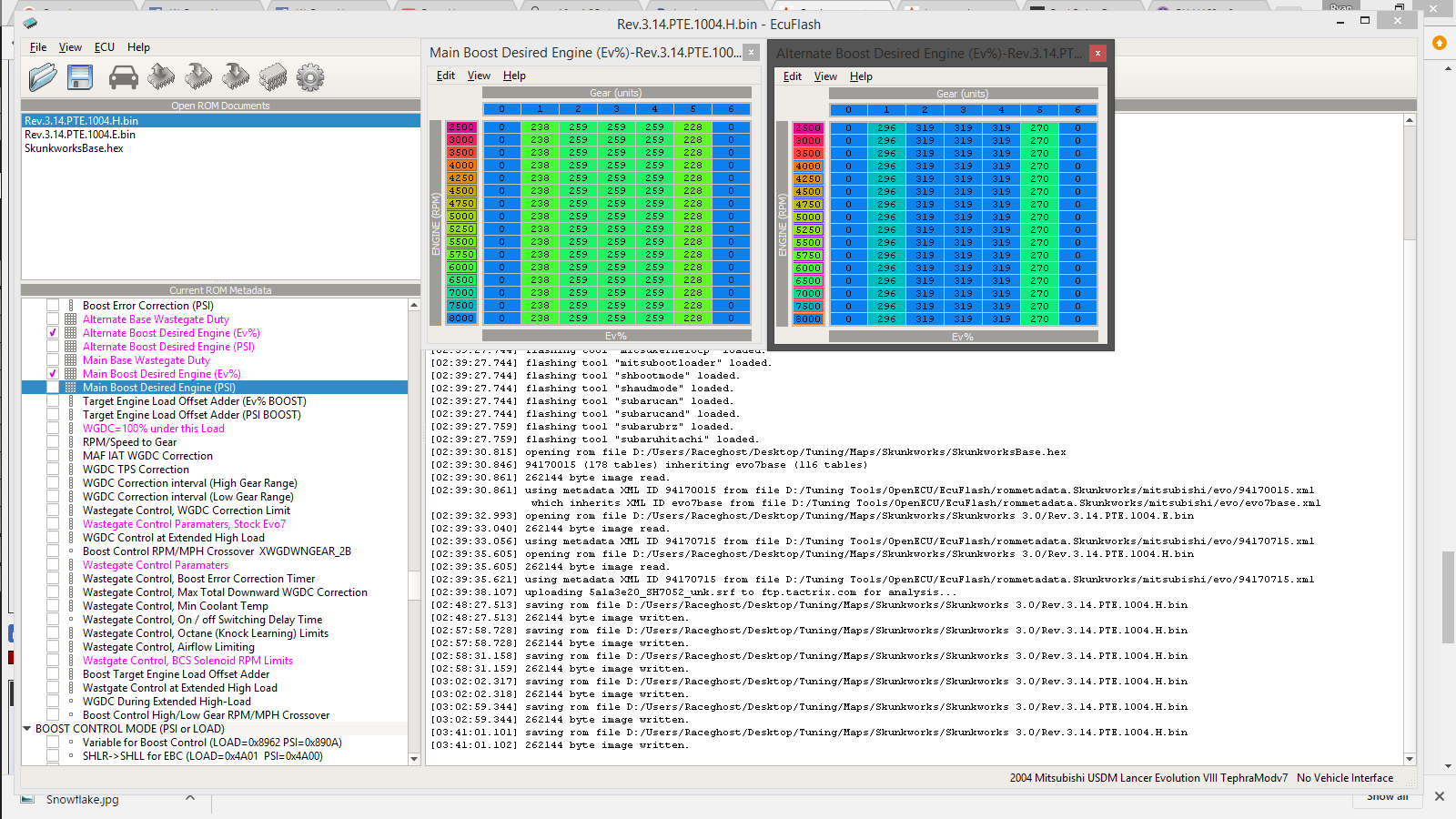The height and width of the screenshot is (819, 1456).
Task: Click the table grid icon beside Main Base Wastegate Duty
Action: point(71,360)
